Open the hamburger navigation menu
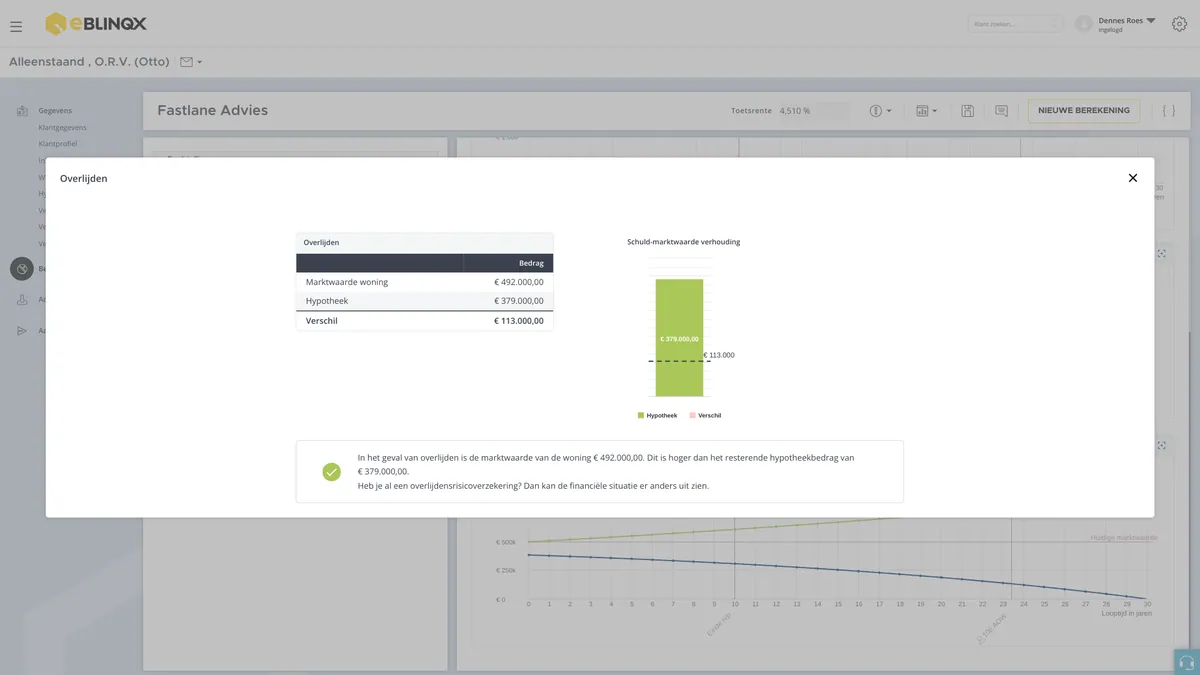The image size is (1200, 675). (x=16, y=26)
